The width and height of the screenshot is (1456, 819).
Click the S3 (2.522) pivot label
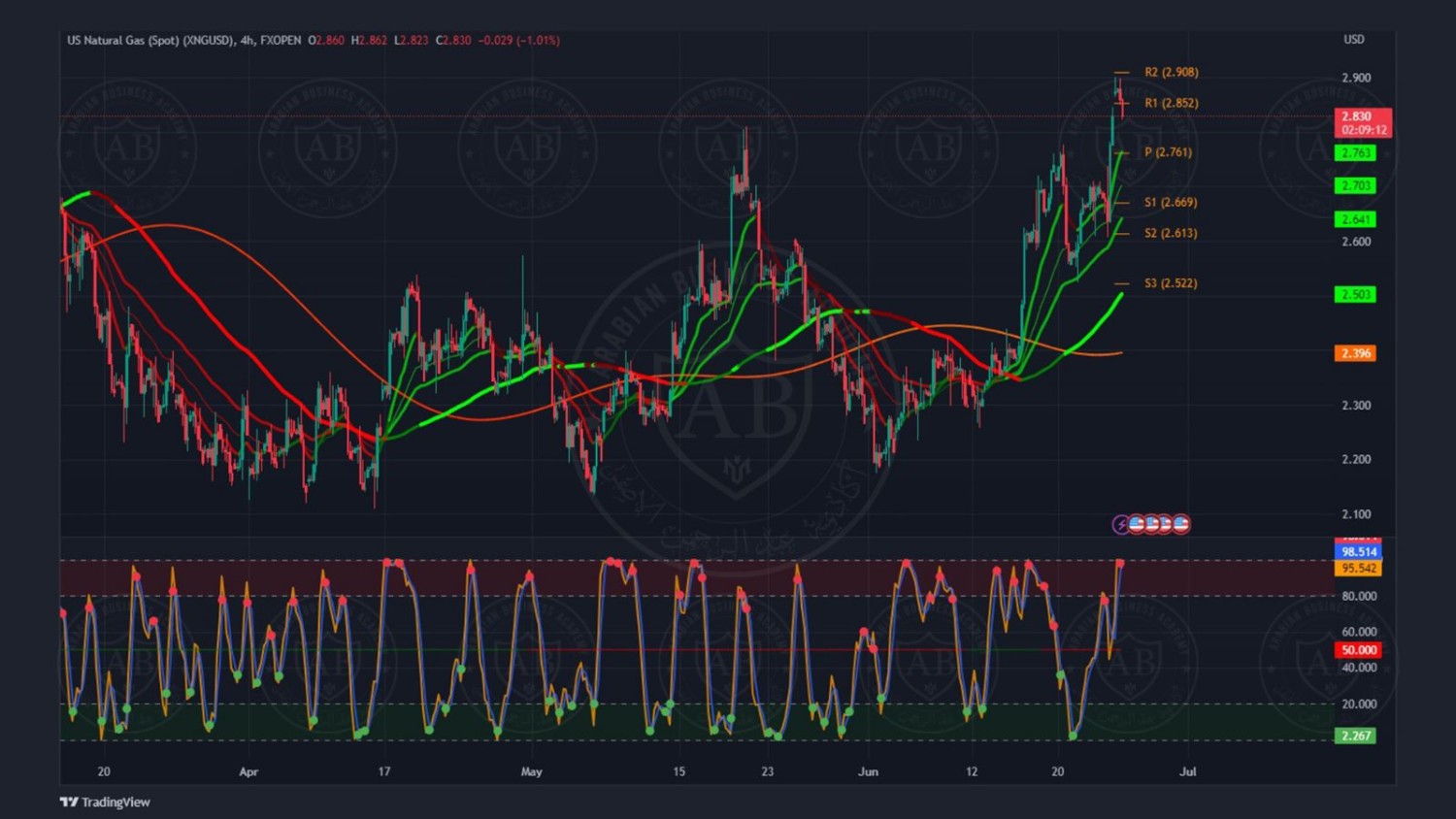pos(1171,283)
